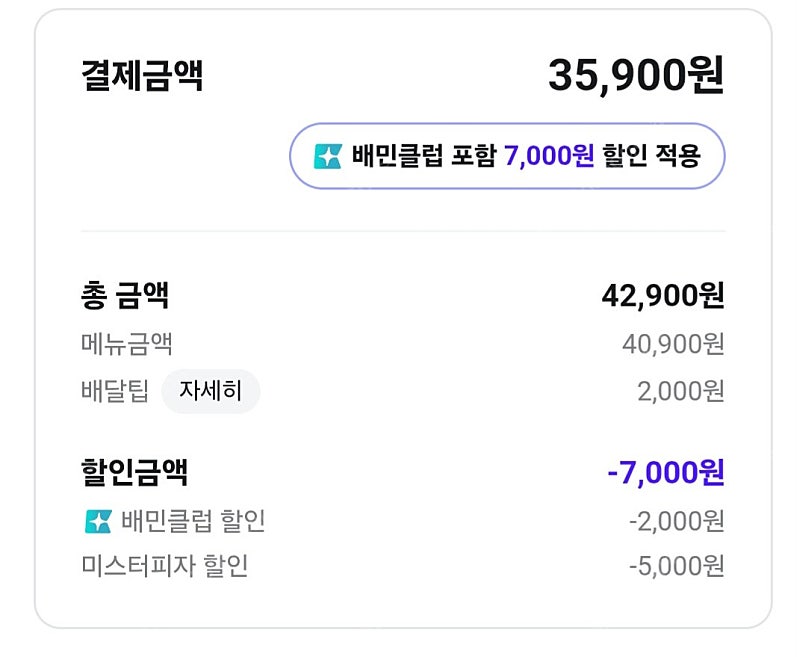Select the 2,000원 delivery tip amount
This screenshot has height=657, width=800.
[681, 392]
